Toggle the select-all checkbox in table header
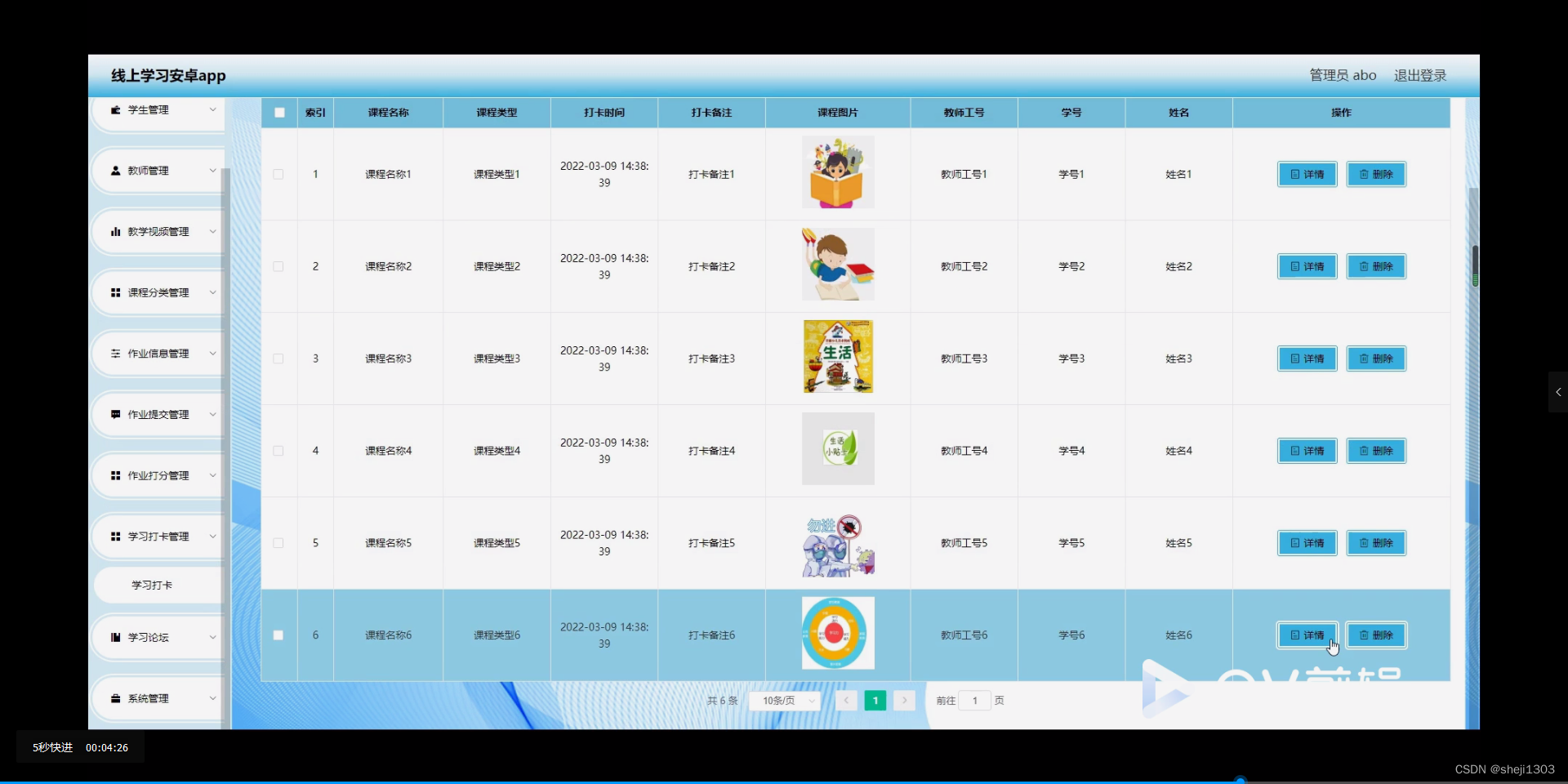The image size is (1568, 784). pos(278,112)
